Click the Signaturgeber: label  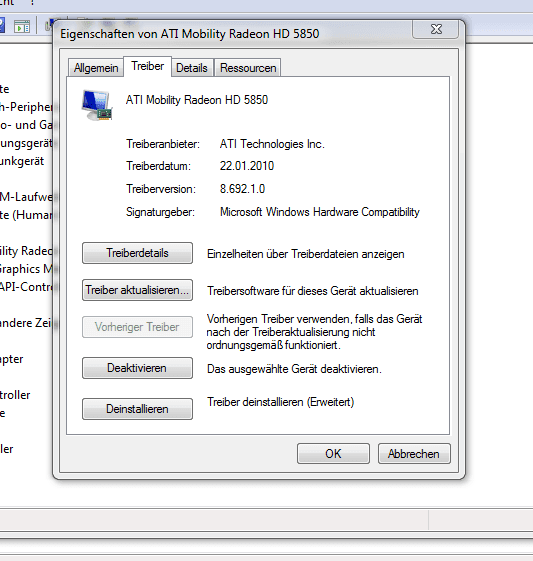(x=160, y=212)
